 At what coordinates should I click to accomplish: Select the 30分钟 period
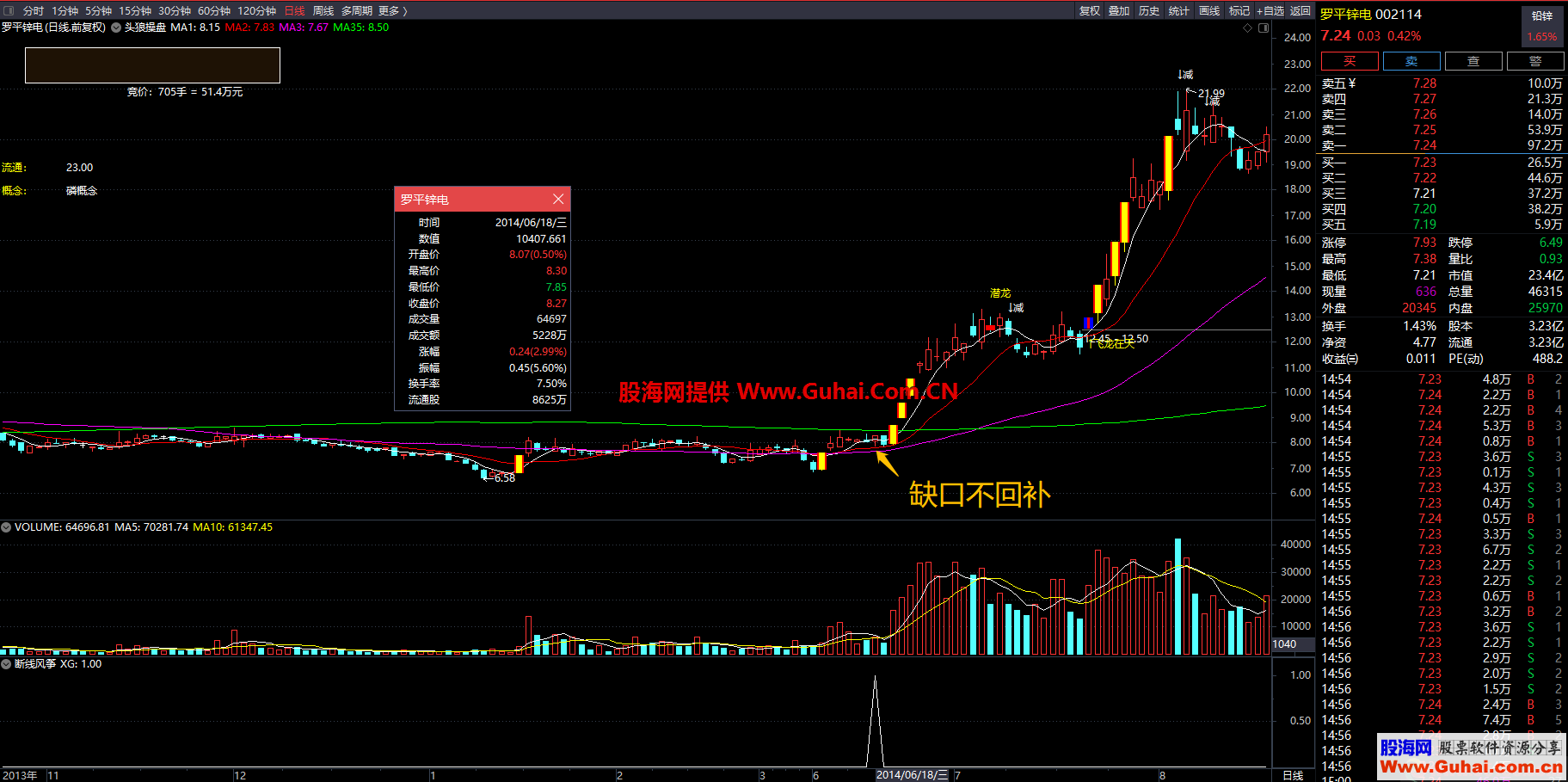click(175, 11)
